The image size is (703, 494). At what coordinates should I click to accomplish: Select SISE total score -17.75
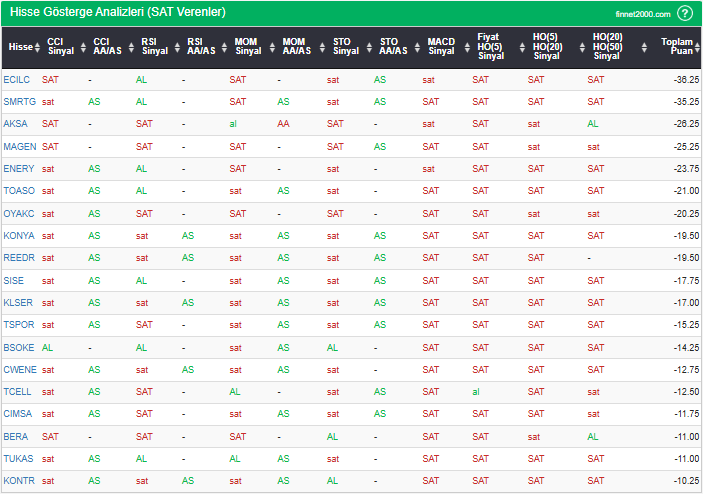pos(686,281)
